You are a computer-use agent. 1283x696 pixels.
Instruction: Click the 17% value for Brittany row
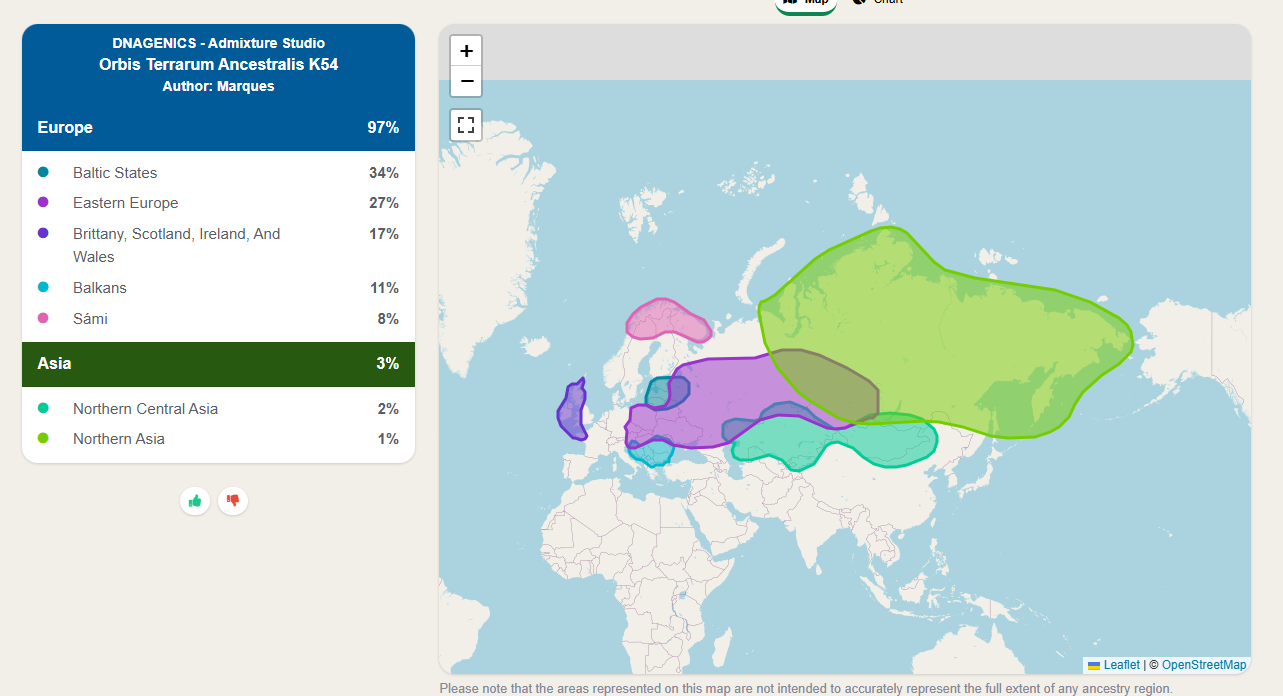pos(384,234)
